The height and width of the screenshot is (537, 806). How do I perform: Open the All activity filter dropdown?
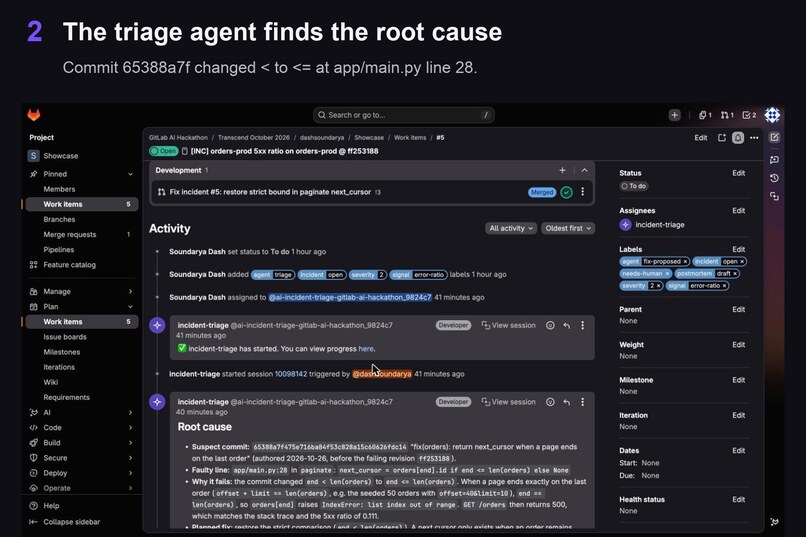510,228
